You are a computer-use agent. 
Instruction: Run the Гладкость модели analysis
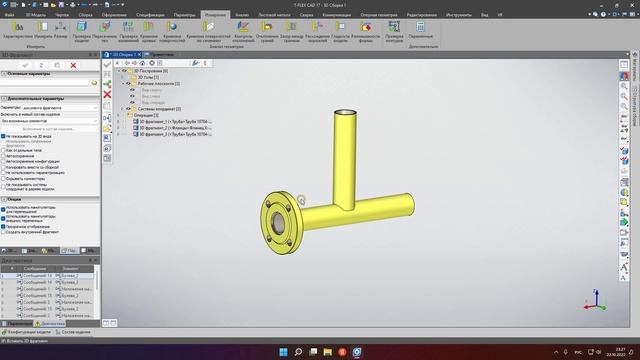(340, 31)
